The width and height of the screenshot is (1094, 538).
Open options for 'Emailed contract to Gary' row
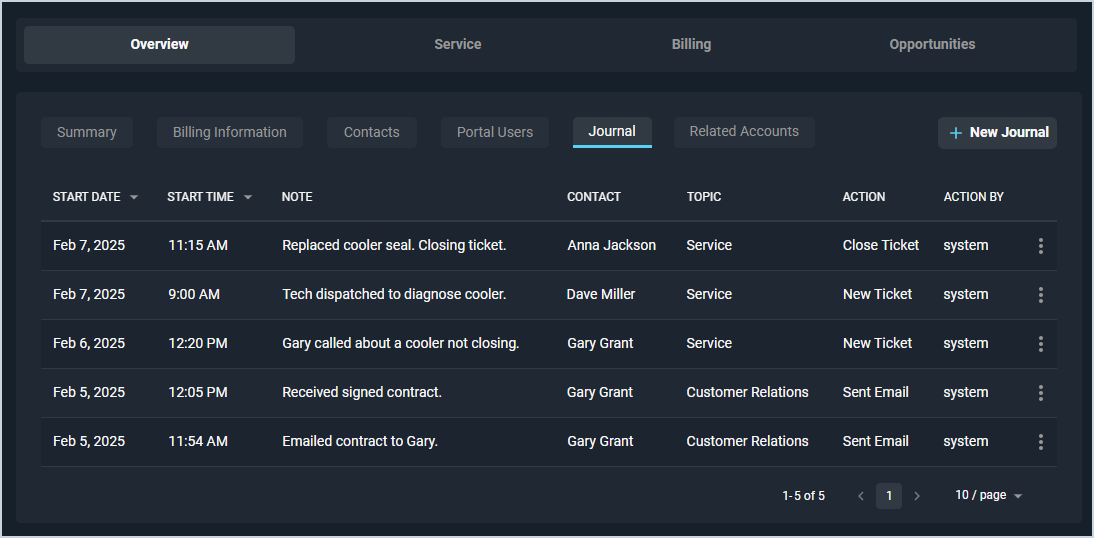click(x=1041, y=442)
